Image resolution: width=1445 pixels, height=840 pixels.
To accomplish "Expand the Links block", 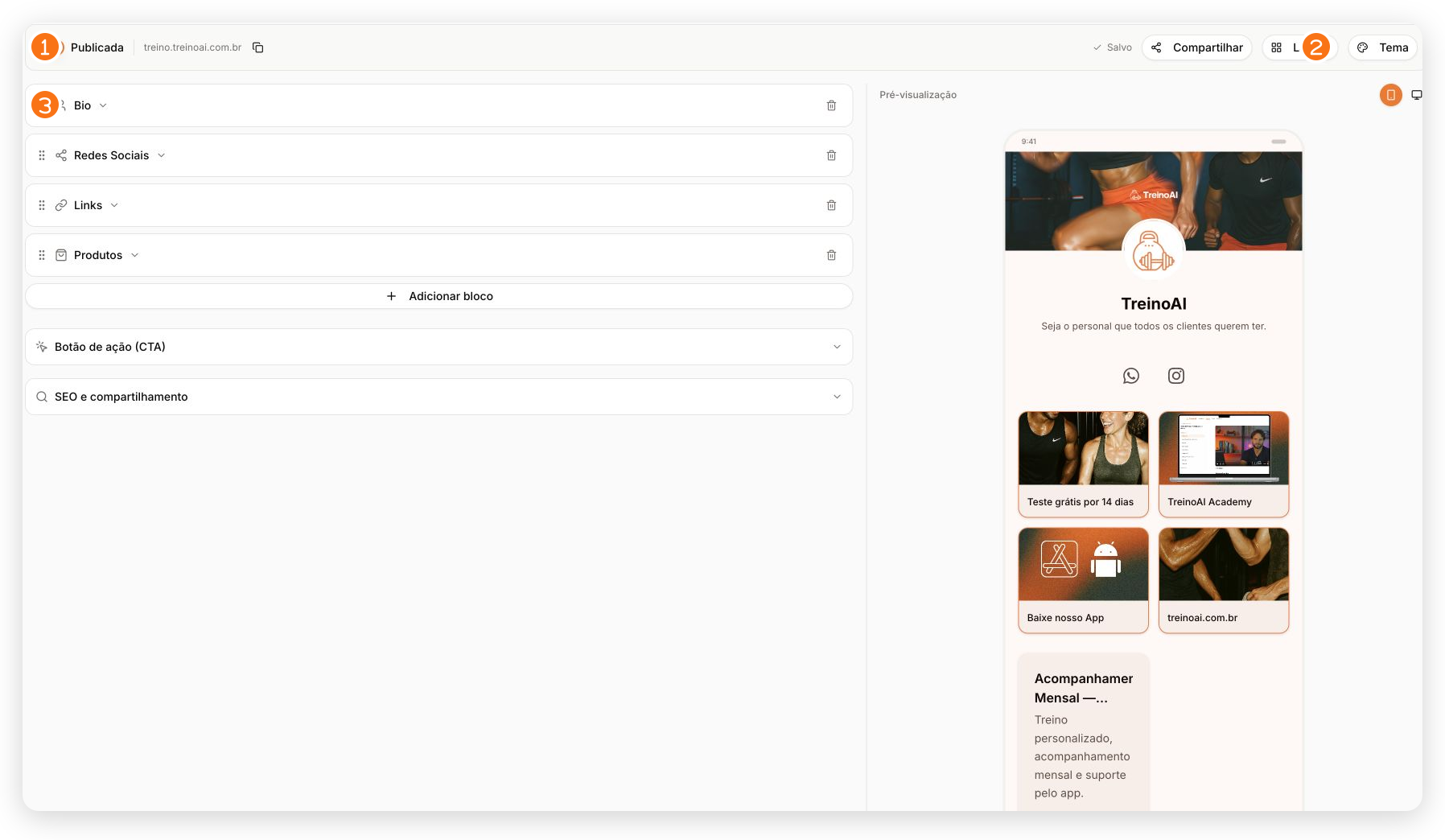I will [114, 205].
